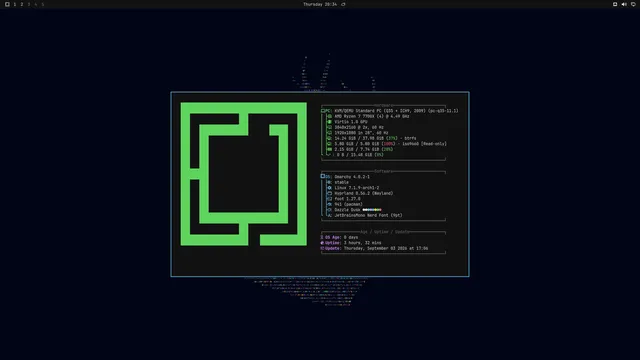Click the Hyprland 0.56.2 (Wayland) text

coord(363,193)
